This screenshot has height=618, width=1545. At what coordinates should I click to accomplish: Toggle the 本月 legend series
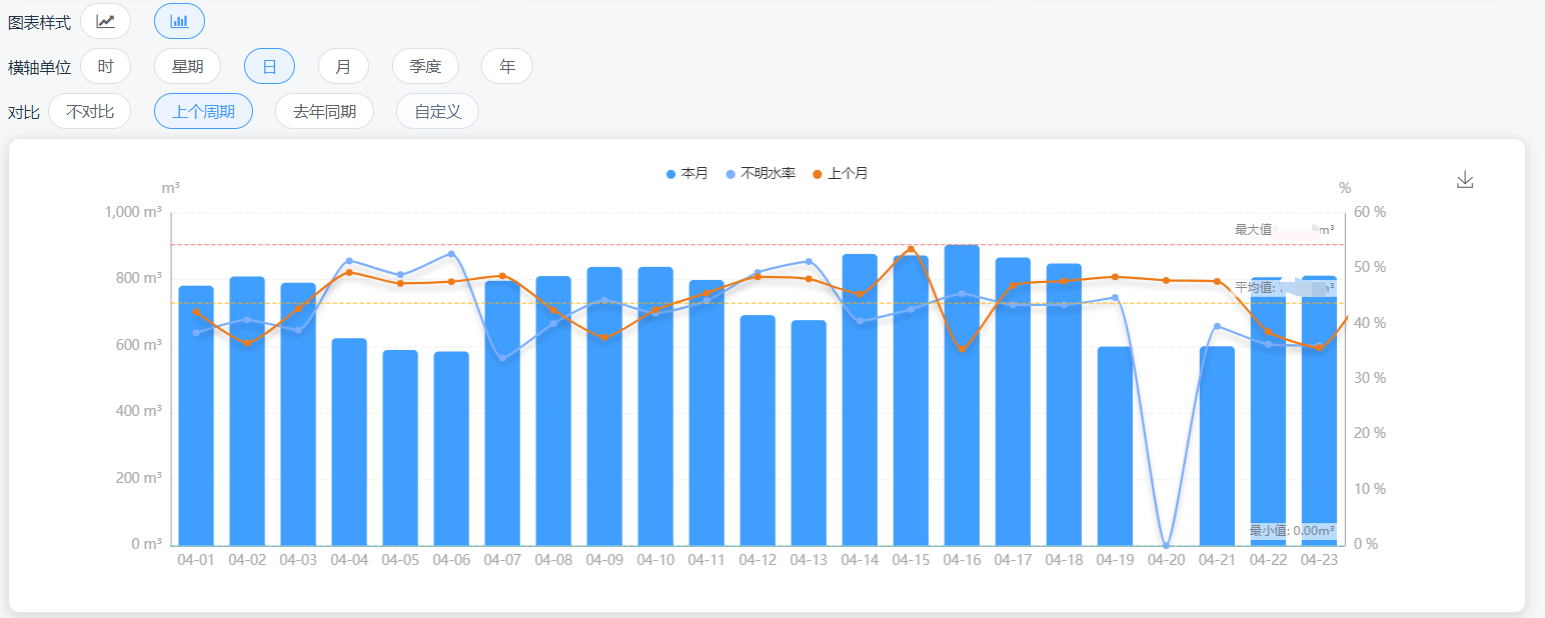click(x=687, y=174)
